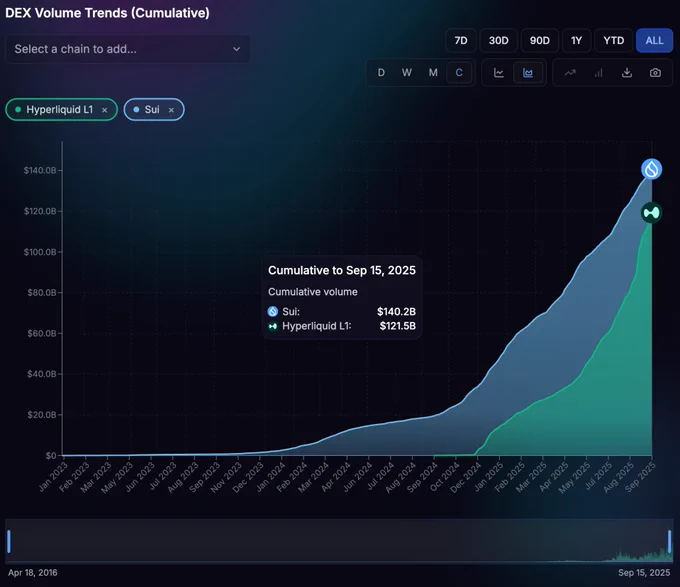Select the 7D time range
The width and height of the screenshot is (680, 587).
tap(461, 41)
